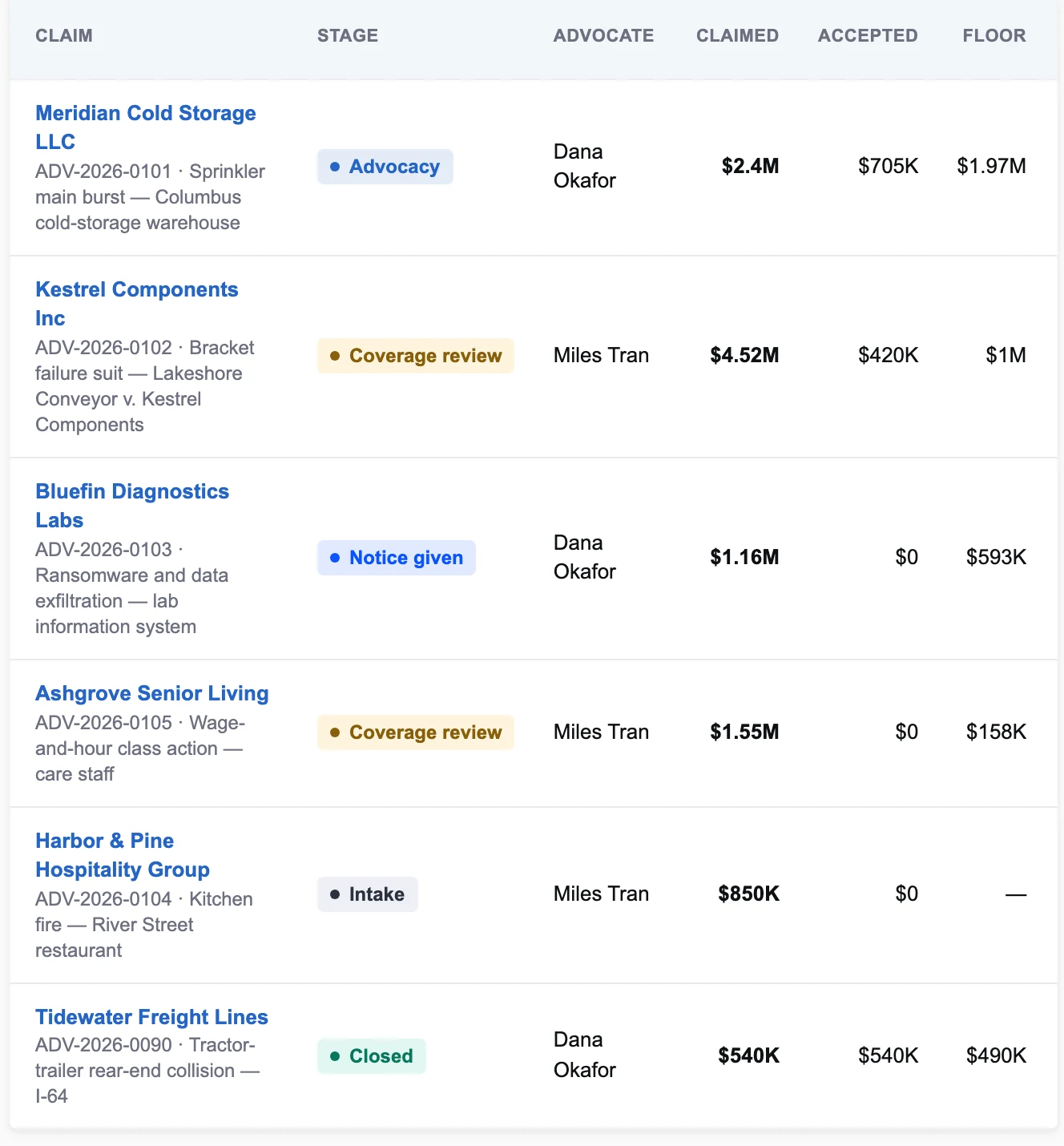Sort by the Claimed column header

(738, 35)
